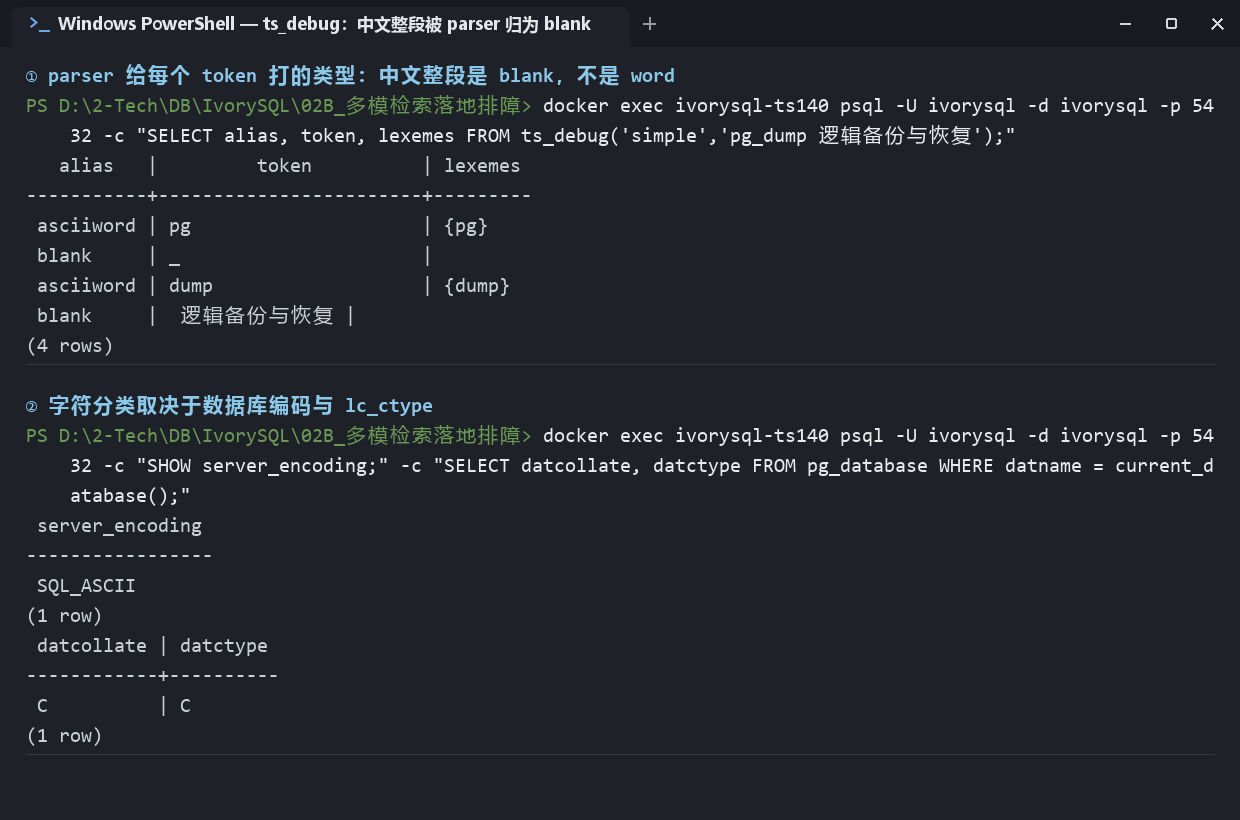Click the datctype column header
The image size is (1240, 820).
pyautogui.click(x=224, y=646)
